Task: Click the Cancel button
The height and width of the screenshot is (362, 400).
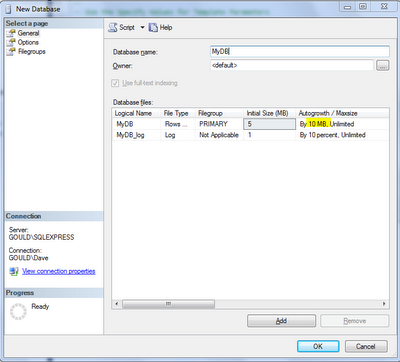Action: tap(366, 346)
